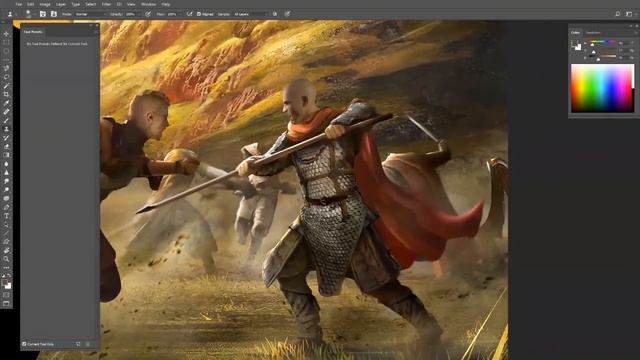Screen dimensions: 640x360
Task: Open the Flow slider dropdown arrow
Action: click(x=180, y=14)
